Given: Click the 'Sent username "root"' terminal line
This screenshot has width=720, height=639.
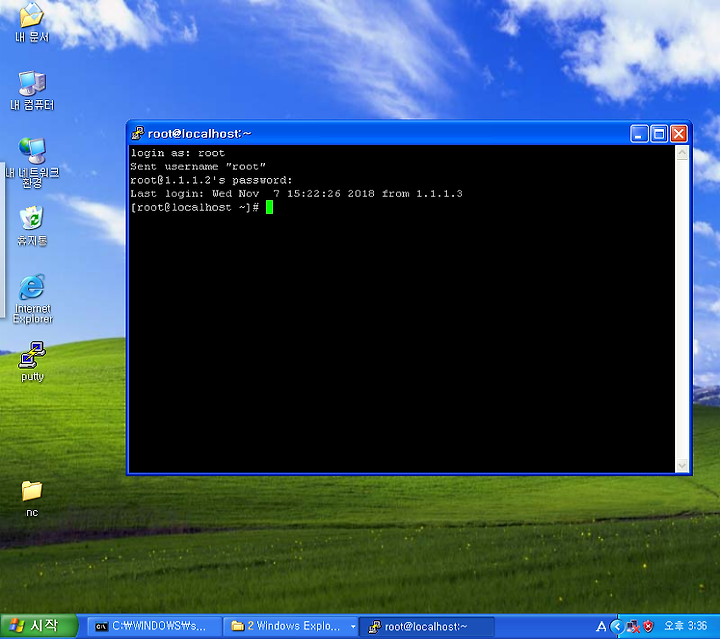Looking at the screenshot, I should 198,167.
